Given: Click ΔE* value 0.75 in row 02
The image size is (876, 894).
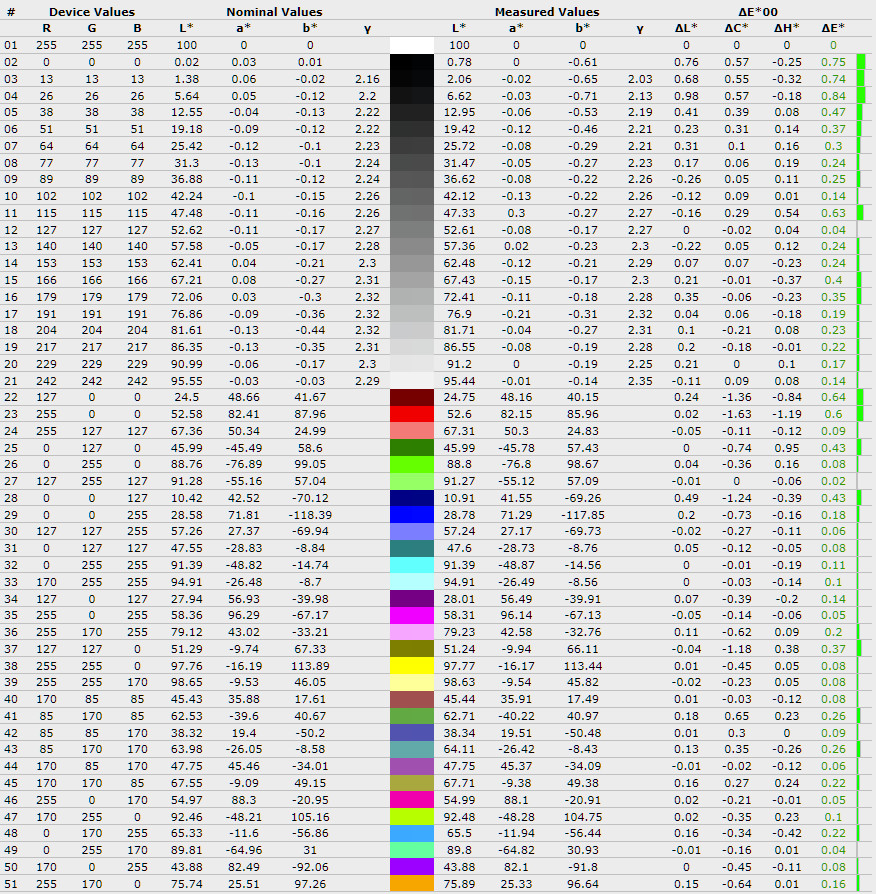Looking at the screenshot, I should [x=833, y=62].
